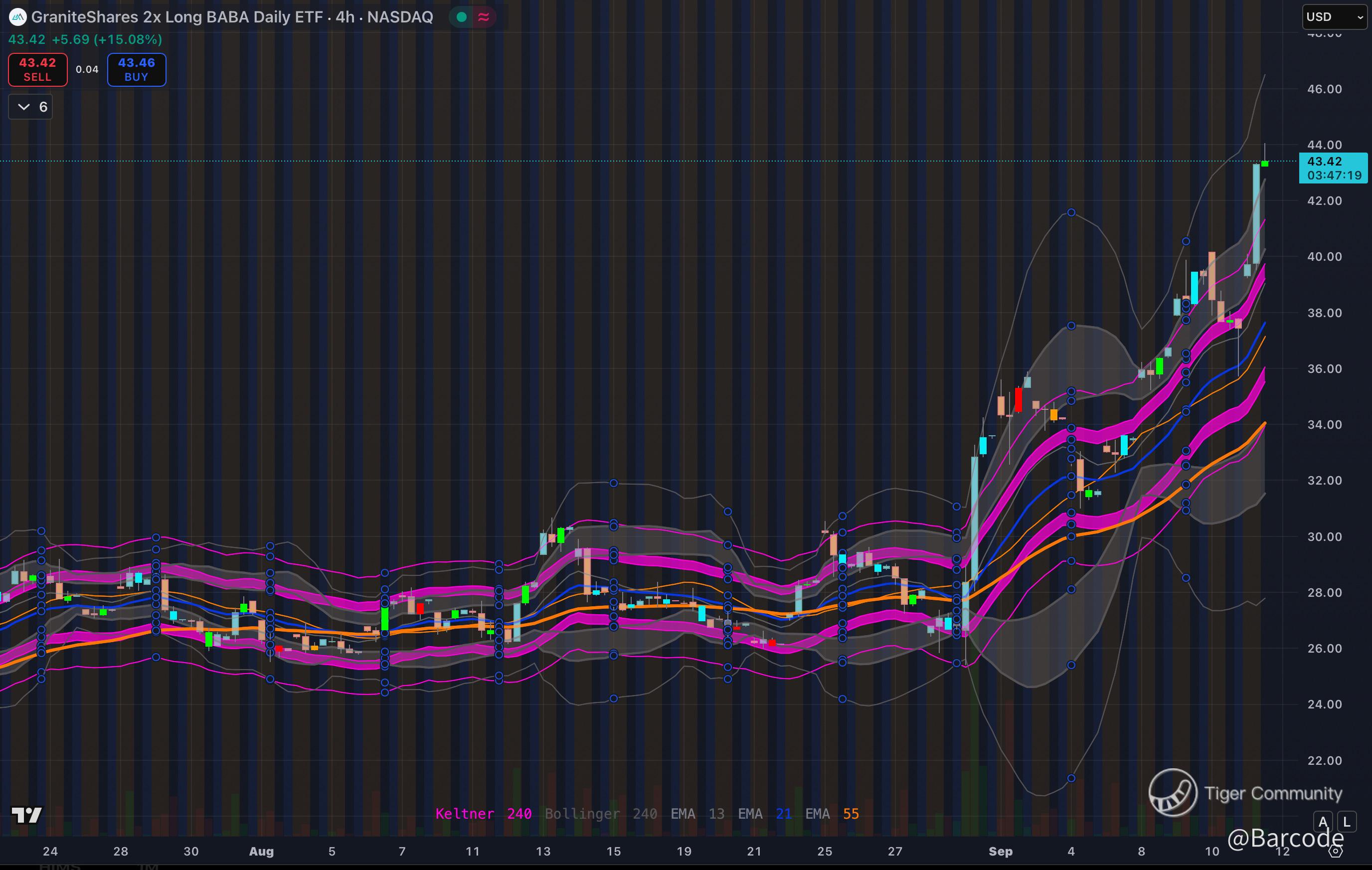Click the current price 43.42 axis label
Image resolution: width=1372 pixels, height=870 pixels.
pyautogui.click(x=1332, y=168)
